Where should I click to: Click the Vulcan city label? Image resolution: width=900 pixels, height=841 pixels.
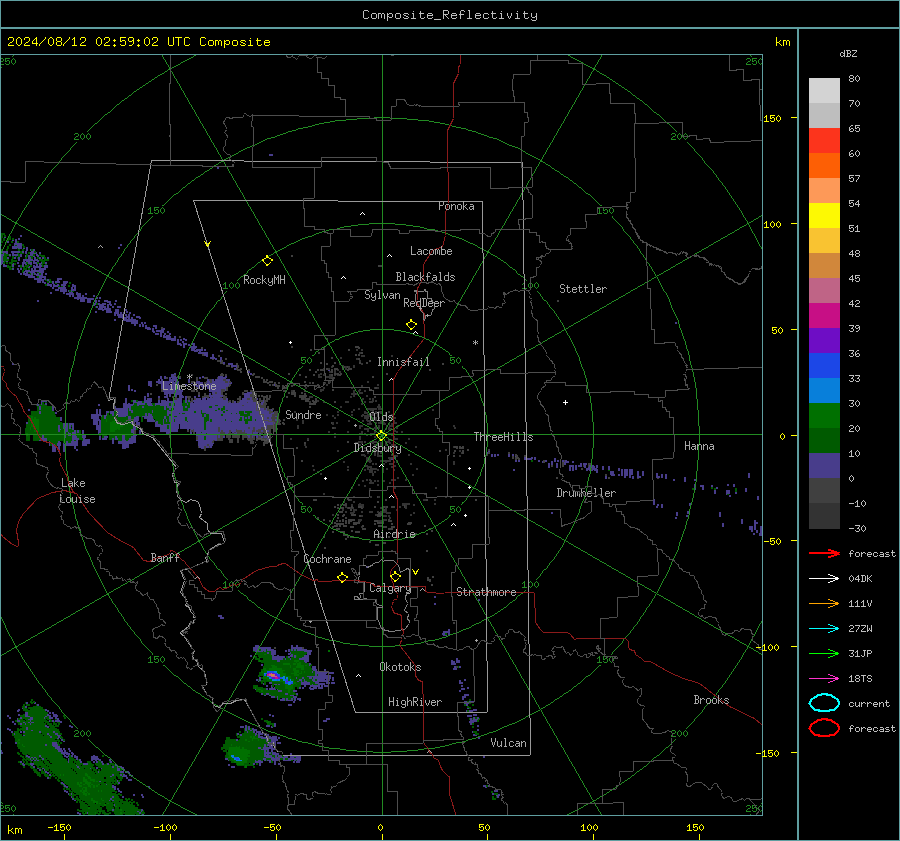509,743
